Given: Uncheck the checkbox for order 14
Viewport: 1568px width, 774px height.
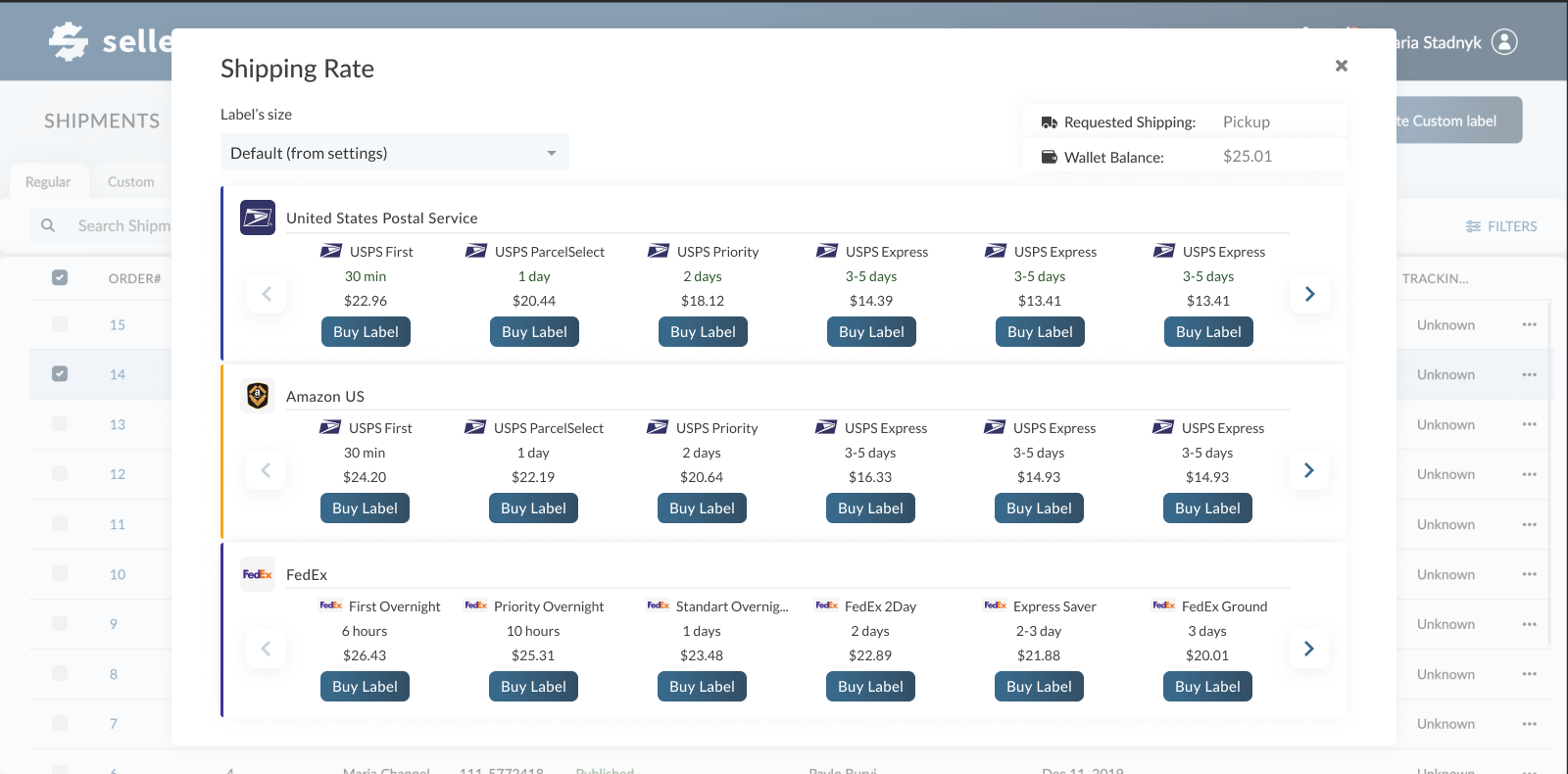Looking at the screenshot, I should tap(60, 373).
